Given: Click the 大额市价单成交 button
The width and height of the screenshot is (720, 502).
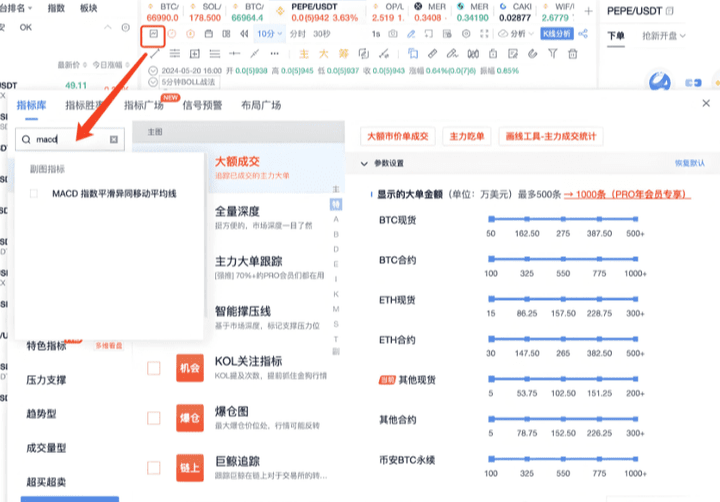Looking at the screenshot, I should click(x=398, y=136).
